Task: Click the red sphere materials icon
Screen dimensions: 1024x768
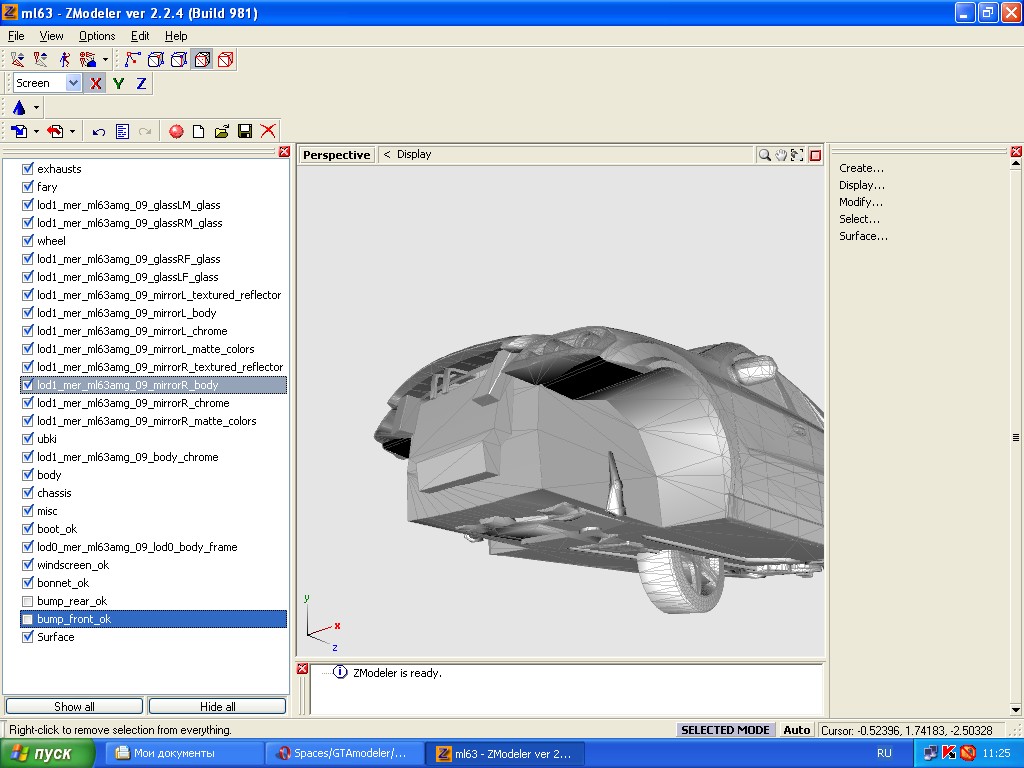Action: click(176, 131)
